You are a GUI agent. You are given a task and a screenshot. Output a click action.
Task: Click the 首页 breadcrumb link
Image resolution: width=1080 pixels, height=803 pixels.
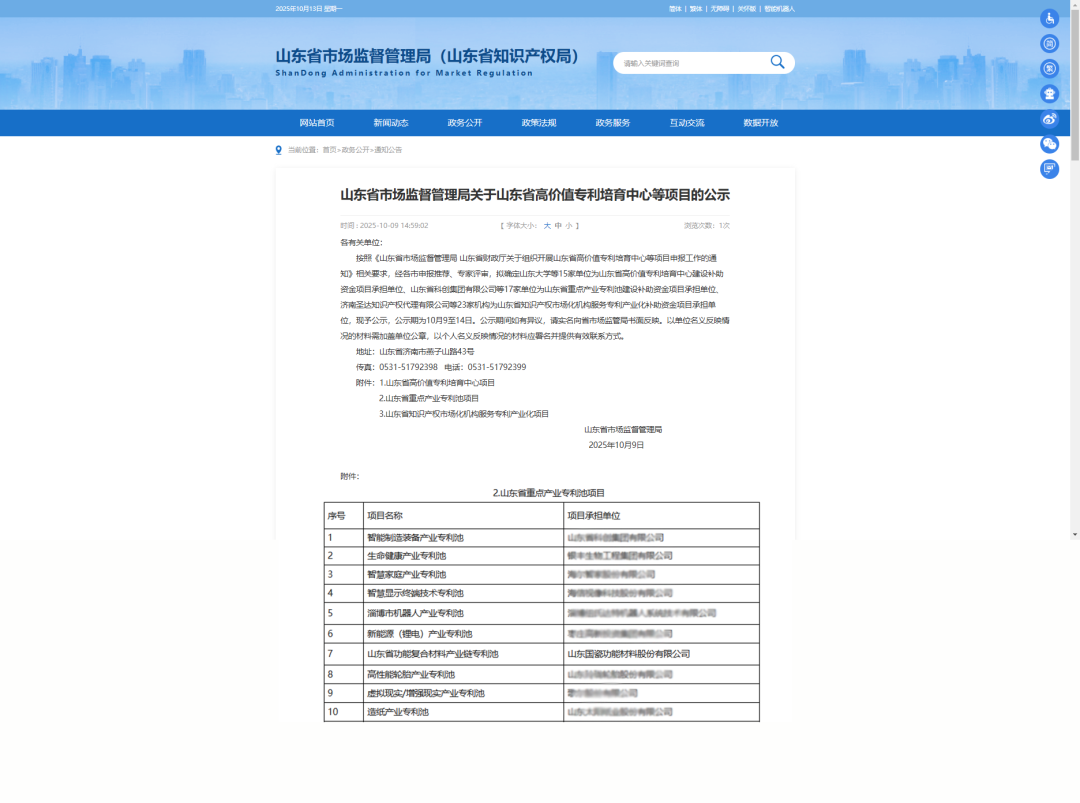click(329, 150)
